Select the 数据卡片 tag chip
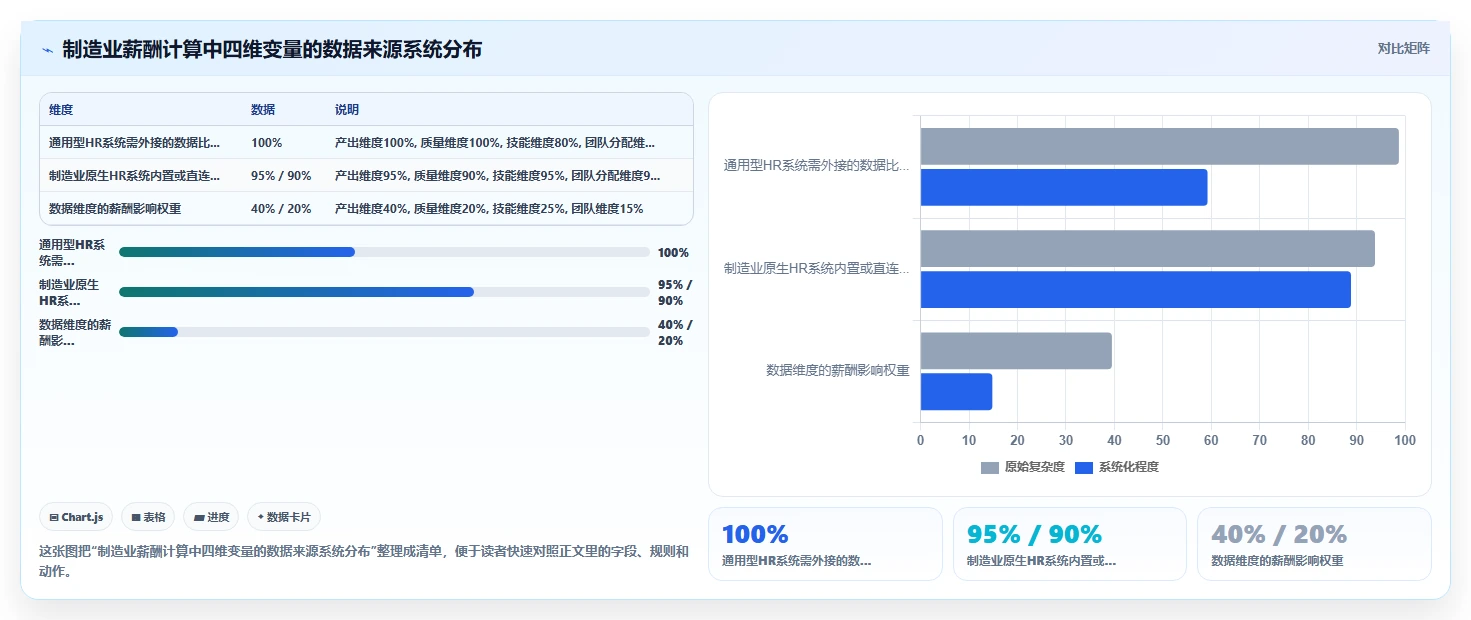This screenshot has width=1471, height=620. 284,517
